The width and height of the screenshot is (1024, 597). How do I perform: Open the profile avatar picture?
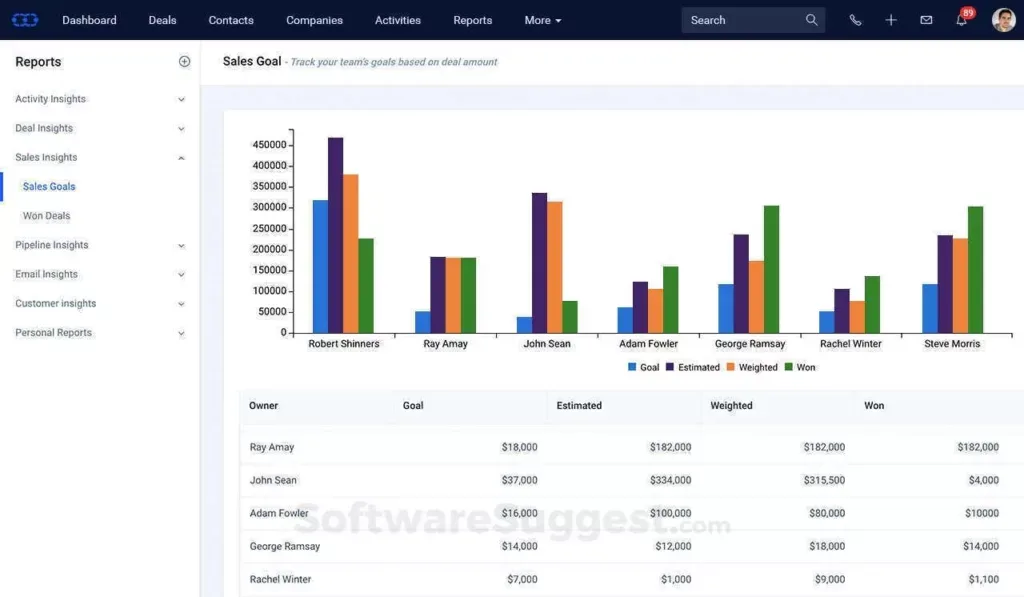point(1003,19)
